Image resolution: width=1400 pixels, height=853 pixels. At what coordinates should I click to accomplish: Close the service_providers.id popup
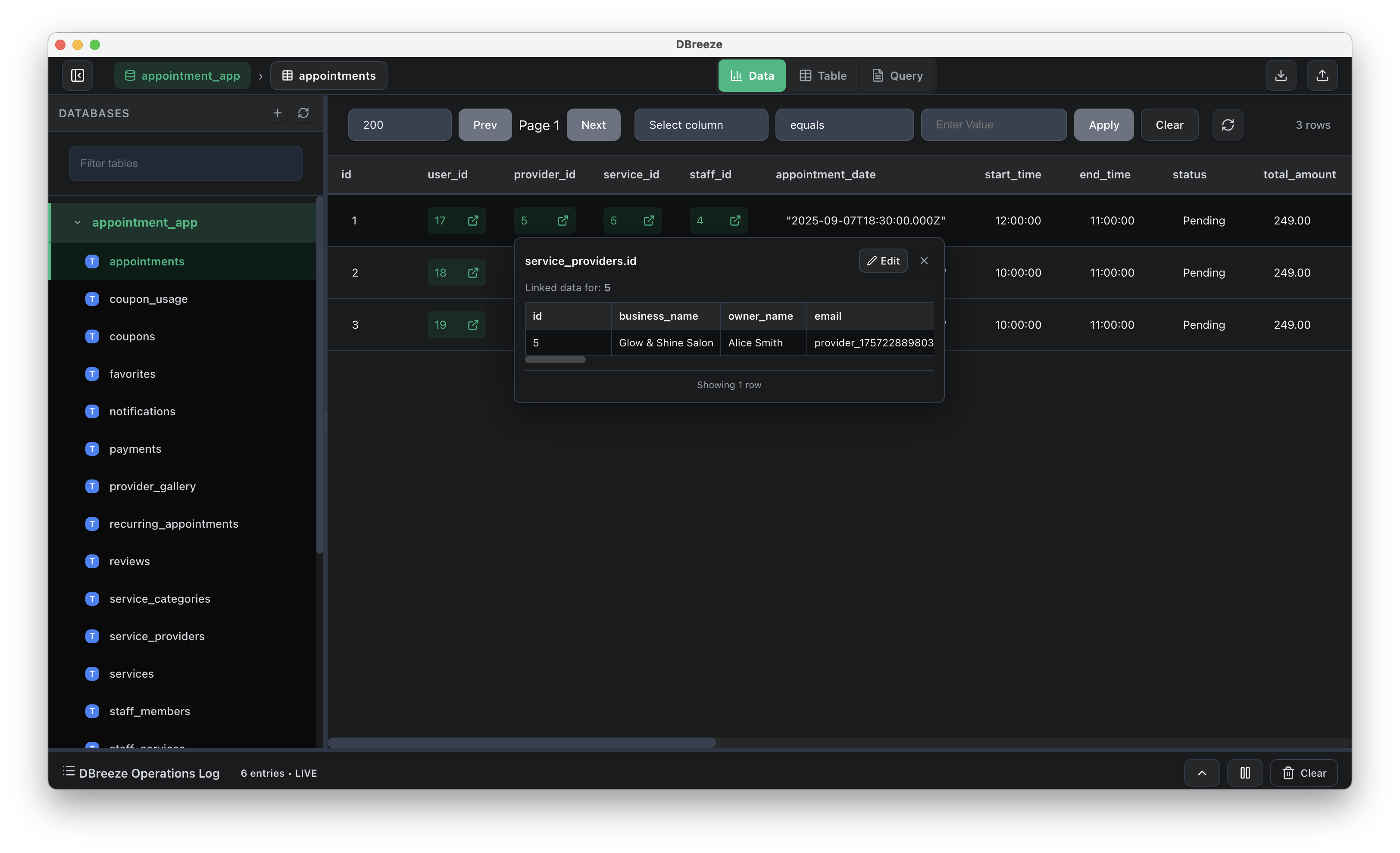point(924,261)
